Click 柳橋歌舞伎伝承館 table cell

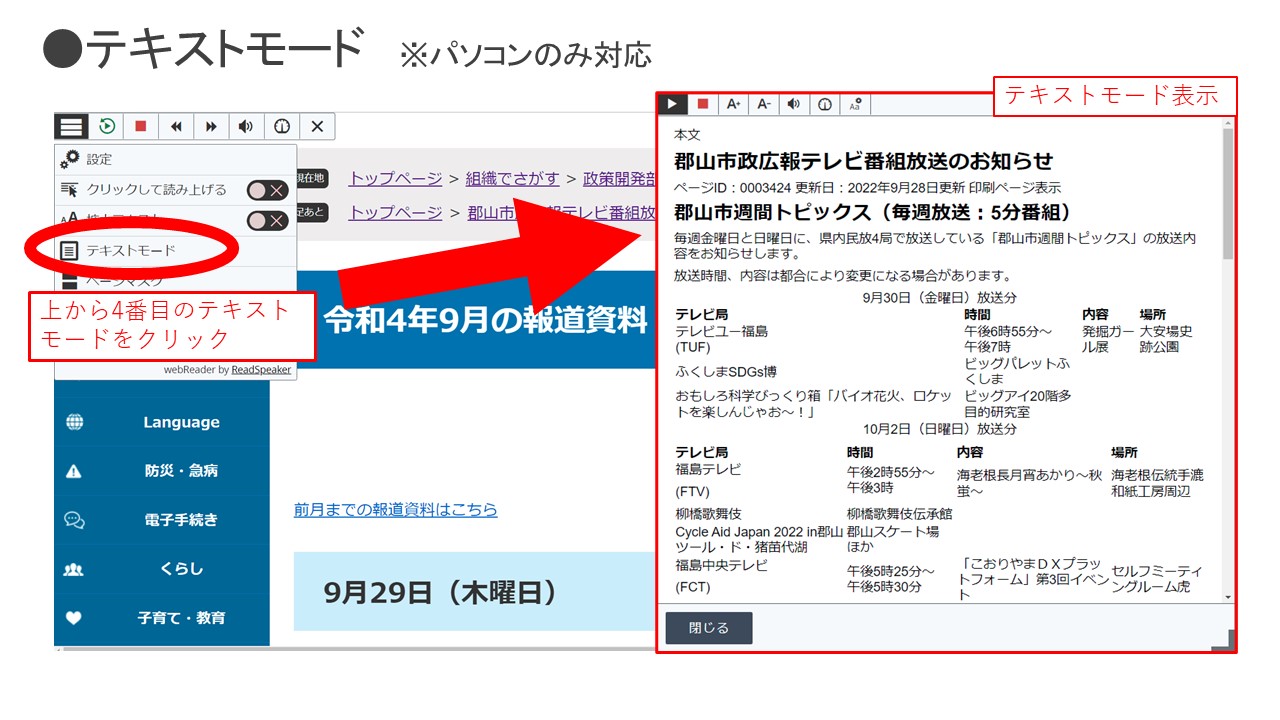click(x=900, y=513)
